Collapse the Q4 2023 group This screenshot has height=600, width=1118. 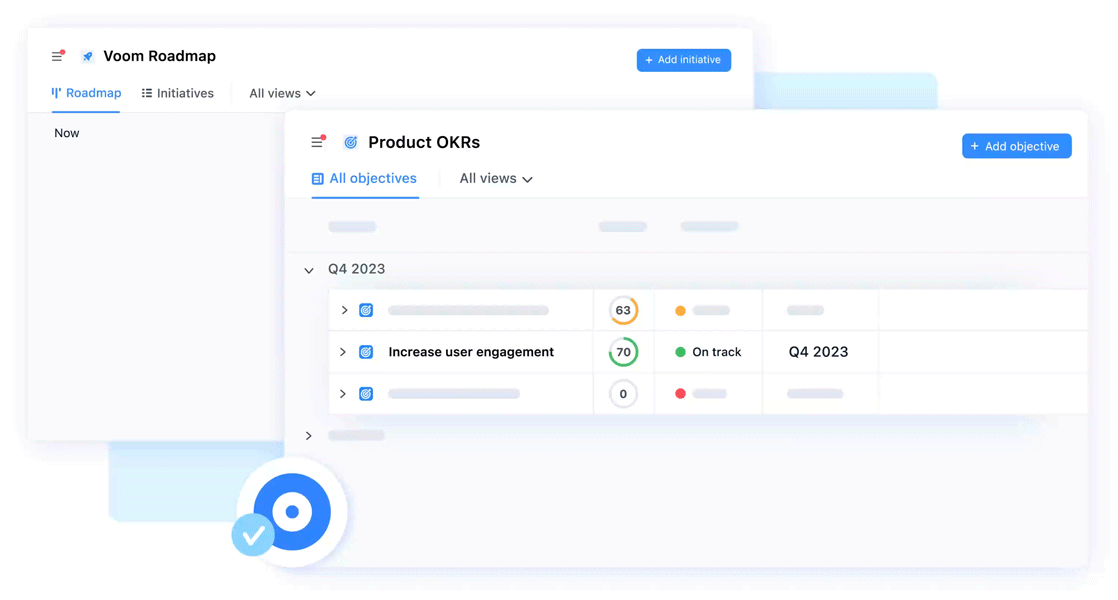pos(309,270)
